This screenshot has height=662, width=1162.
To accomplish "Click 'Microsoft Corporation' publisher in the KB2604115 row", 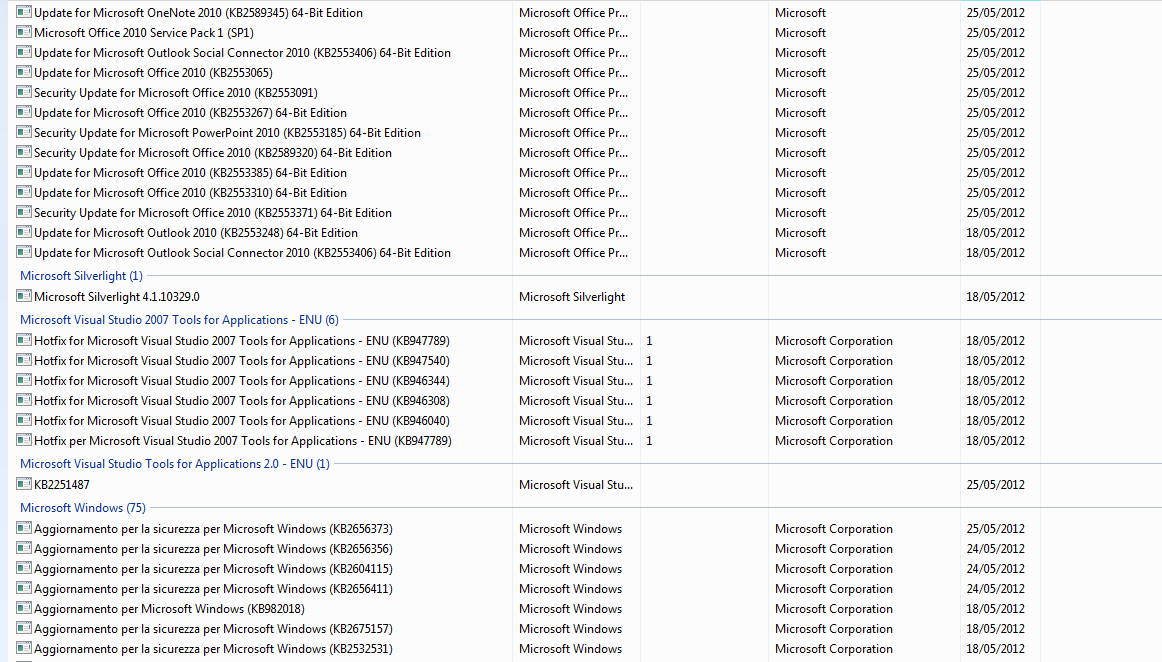I will [x=834, y=569].
